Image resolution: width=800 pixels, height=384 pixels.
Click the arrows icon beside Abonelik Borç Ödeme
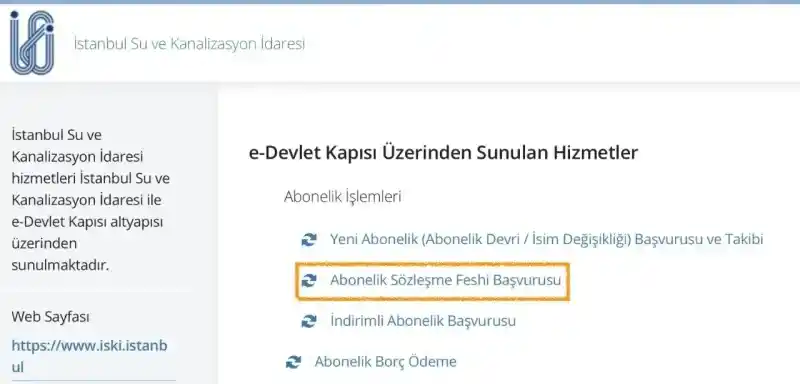coord(293,362)
